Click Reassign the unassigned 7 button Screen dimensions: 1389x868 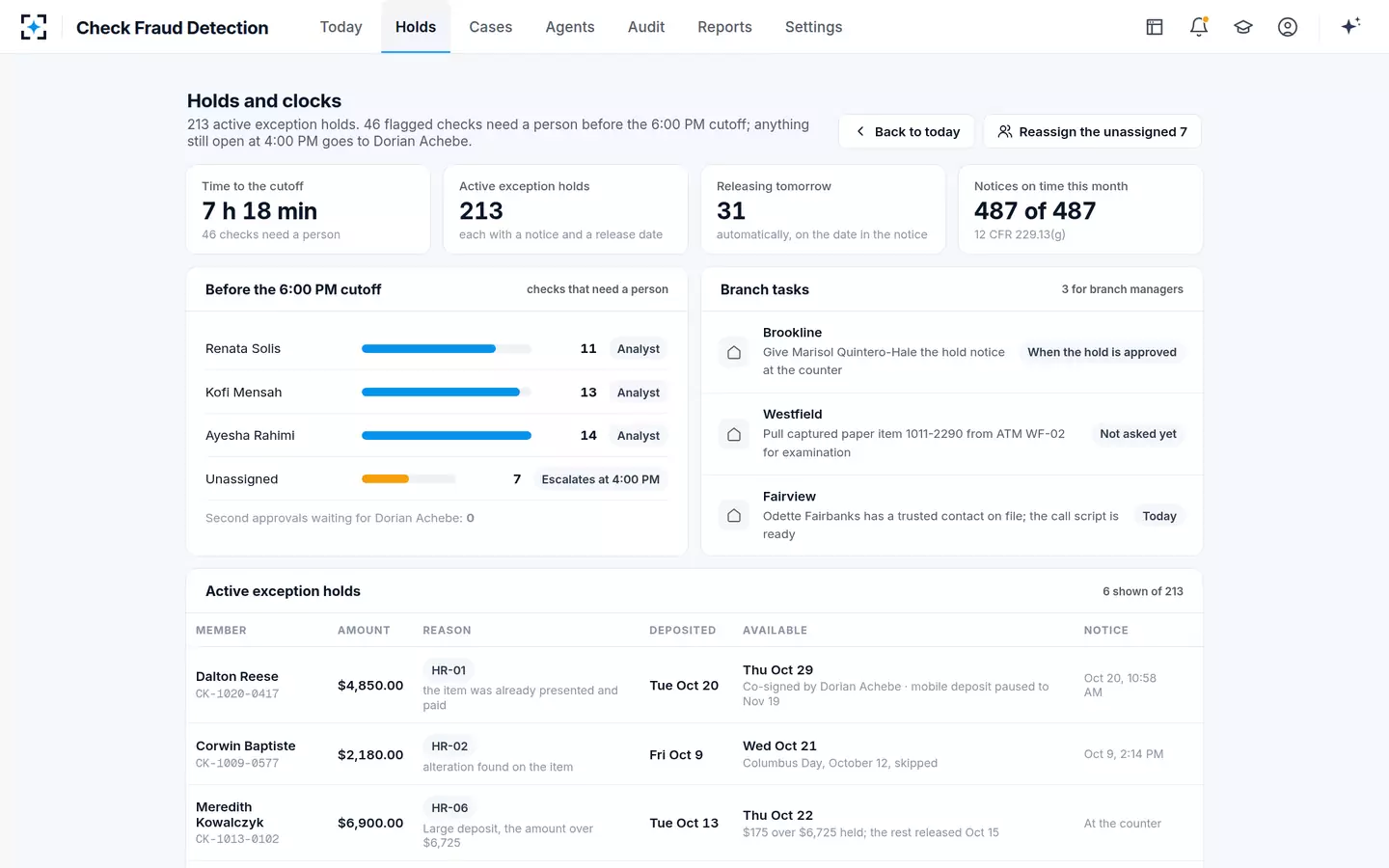pyautogui.click(x=1093, y=132)
